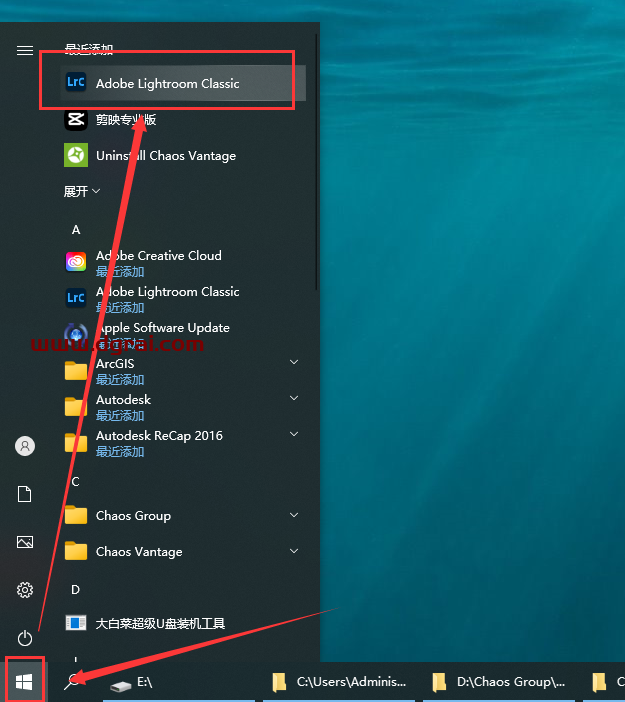
Task: Click Lrc icon under section A
Action: [76, 298]
